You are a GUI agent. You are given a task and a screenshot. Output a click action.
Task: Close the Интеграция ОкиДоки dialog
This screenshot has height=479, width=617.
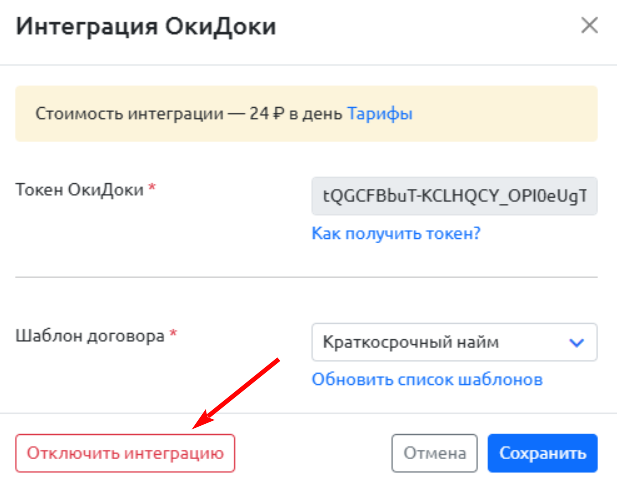[589, 26]
